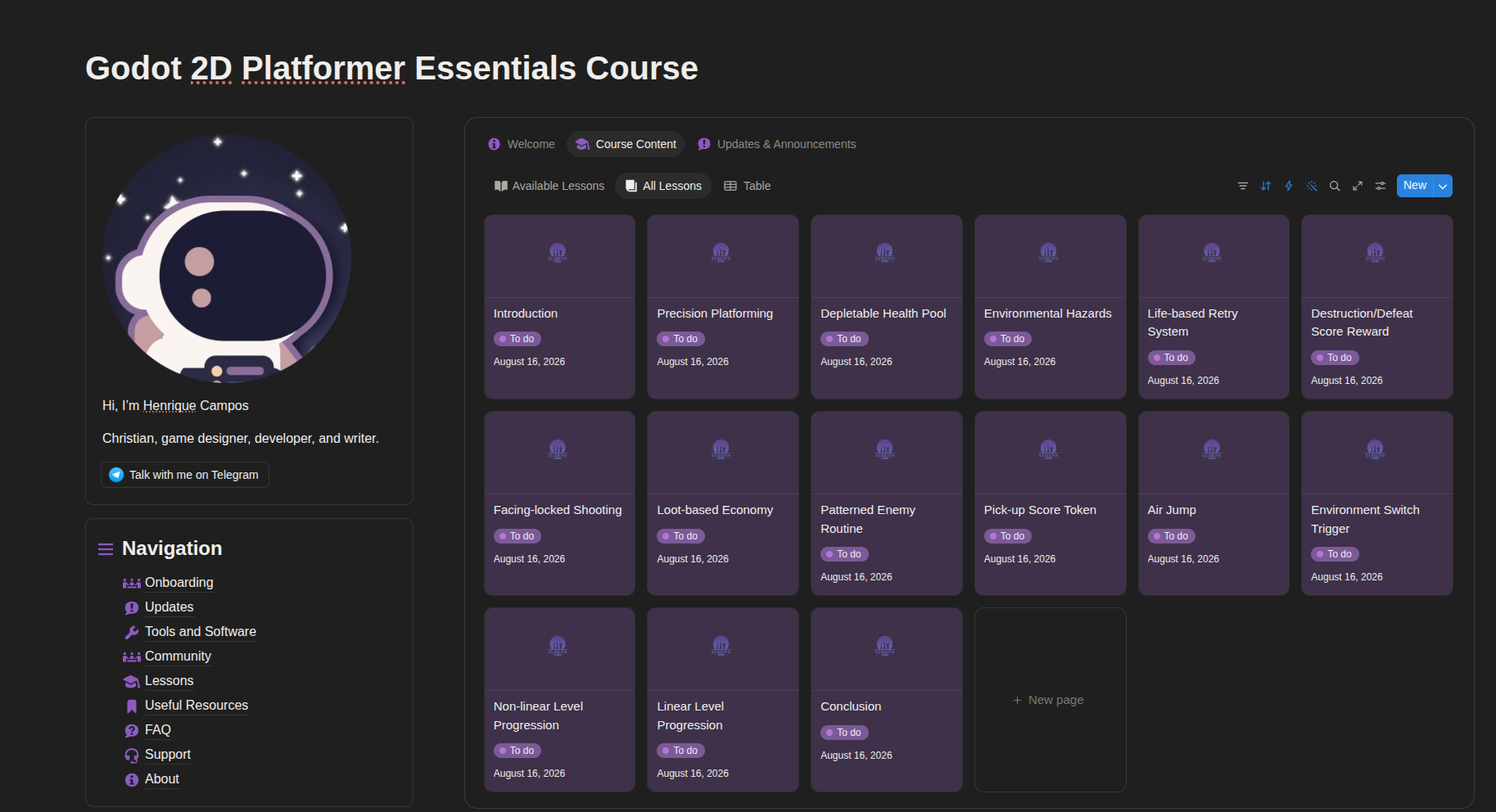Image resolution: width=1496 pixels, height=812 pixels.
Task: Click the Navigation heading
Action: coord(172,548)
